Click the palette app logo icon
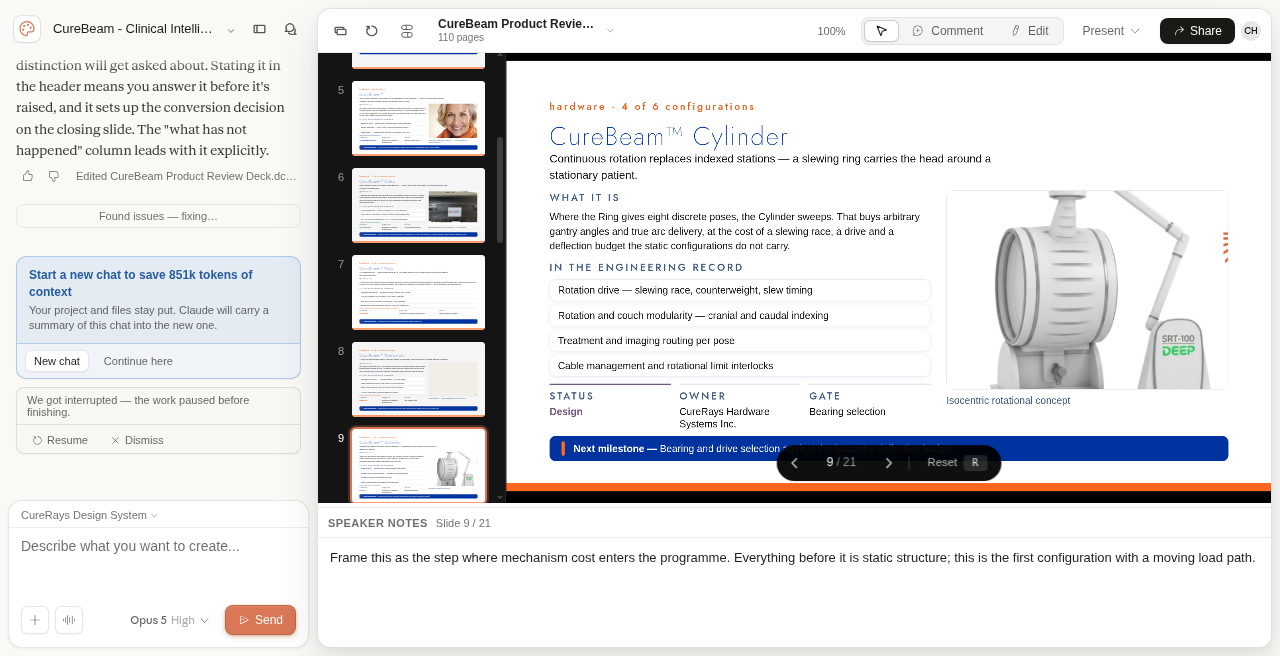Image resolution: width=1280 pixels, height=656 pixels. pos(27,29)
